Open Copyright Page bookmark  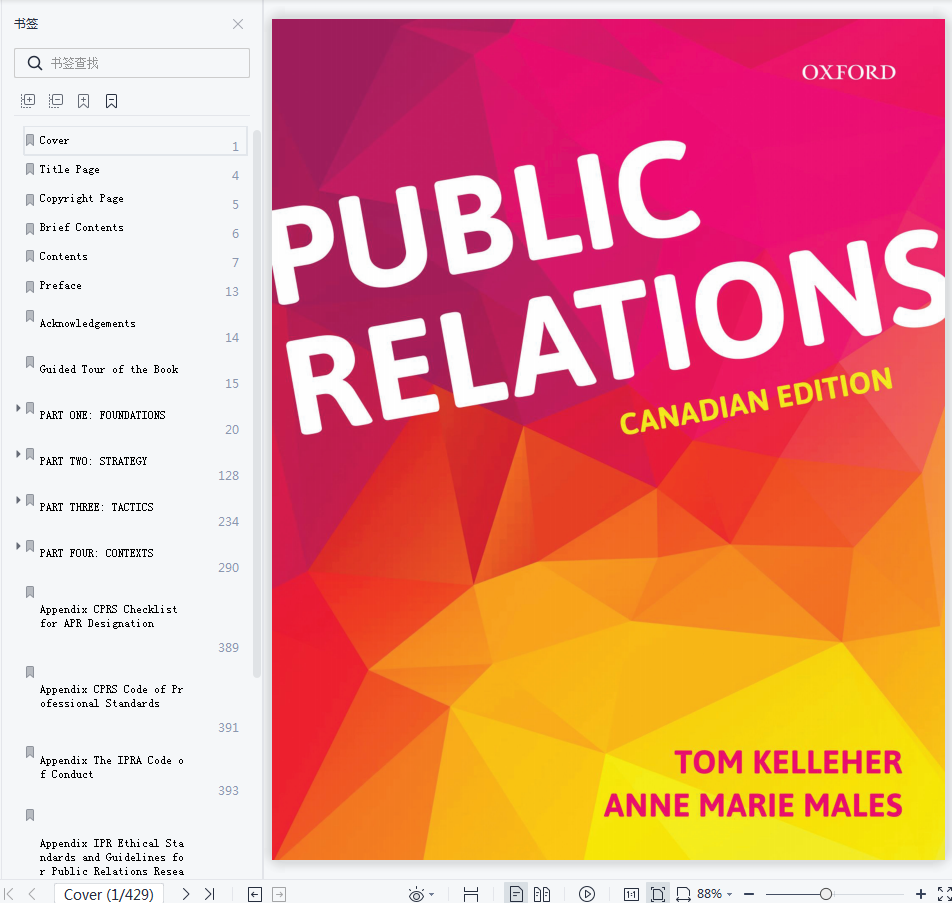click(x=81, y=199)
